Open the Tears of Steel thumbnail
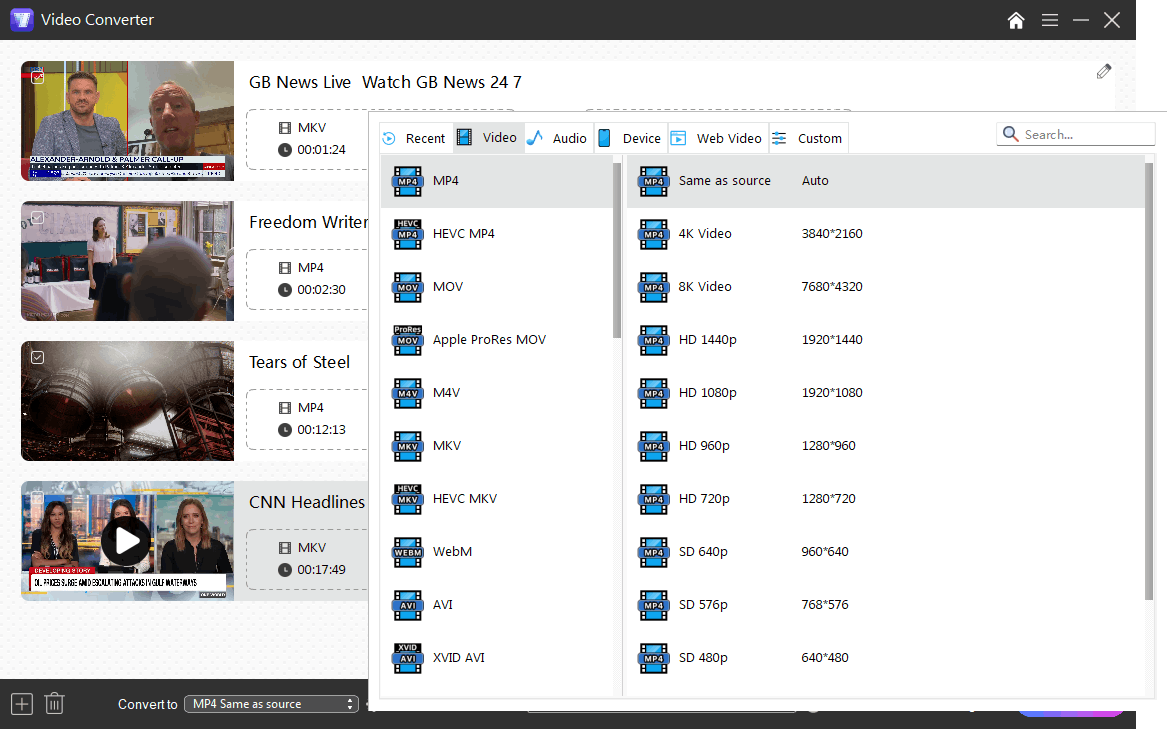Image resolution: width=1167 pixels, height=741 pixels. click(127, 401)
